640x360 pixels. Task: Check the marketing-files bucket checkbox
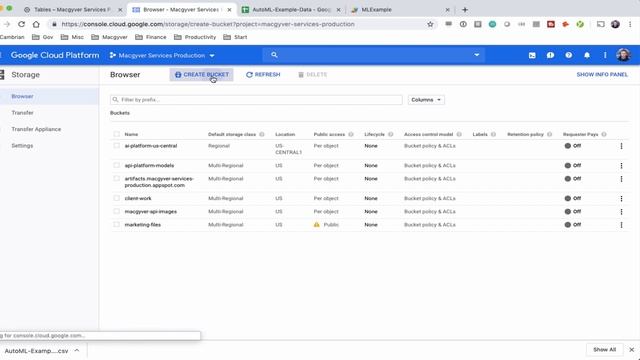pyautogui.click(x=117, y=224)
